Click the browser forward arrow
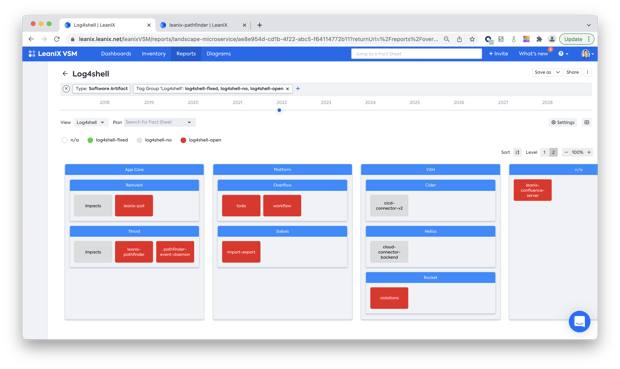620x369 pixels. click(44, 39)
